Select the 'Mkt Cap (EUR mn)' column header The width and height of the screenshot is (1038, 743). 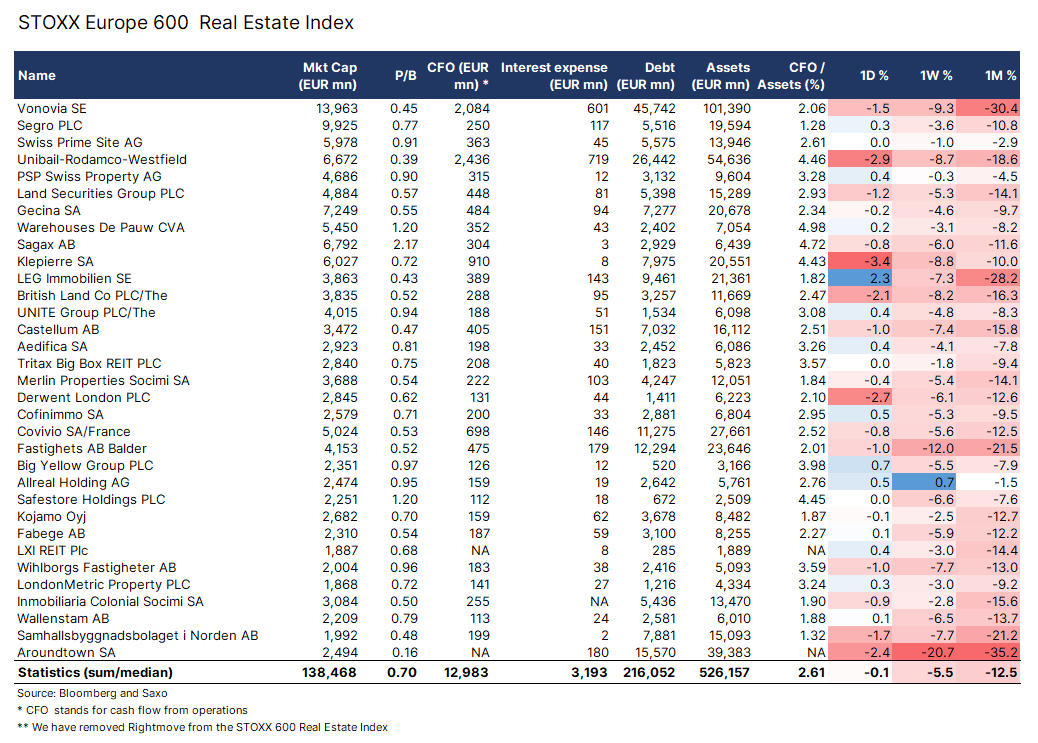click(327, 75)
